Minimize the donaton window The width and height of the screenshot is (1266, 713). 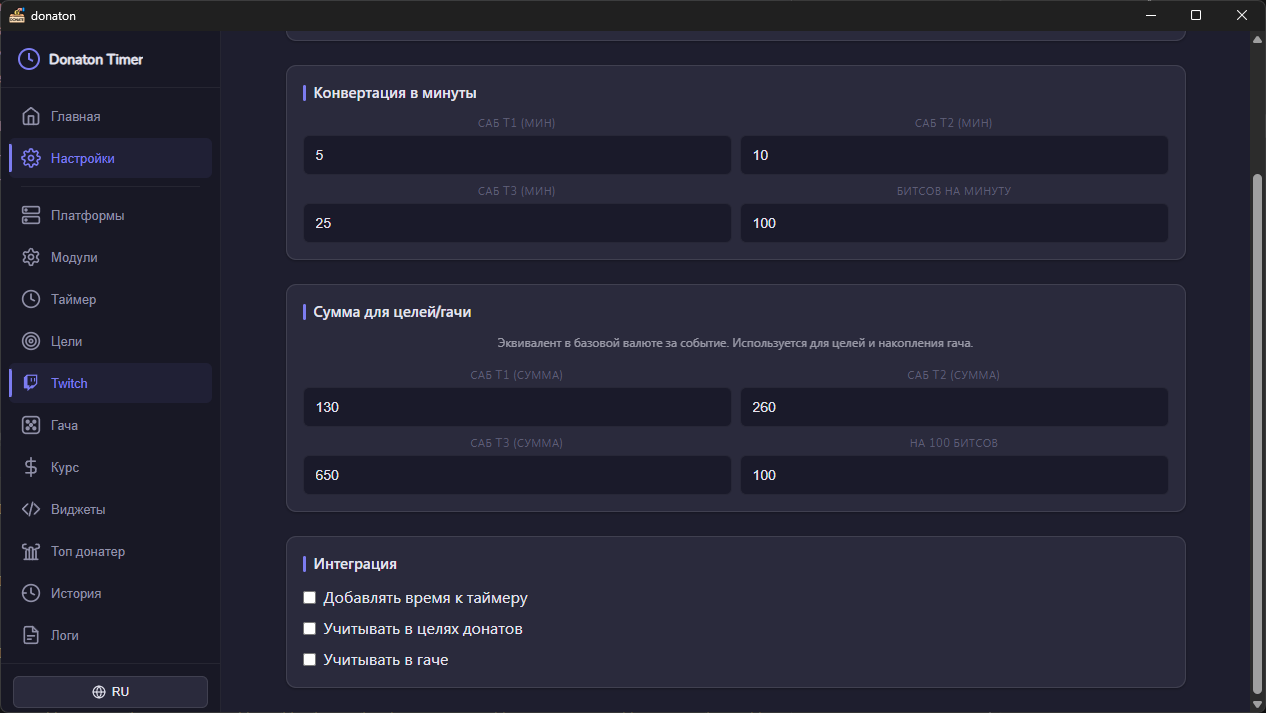pyautogui.click(x=1150, y=15)
